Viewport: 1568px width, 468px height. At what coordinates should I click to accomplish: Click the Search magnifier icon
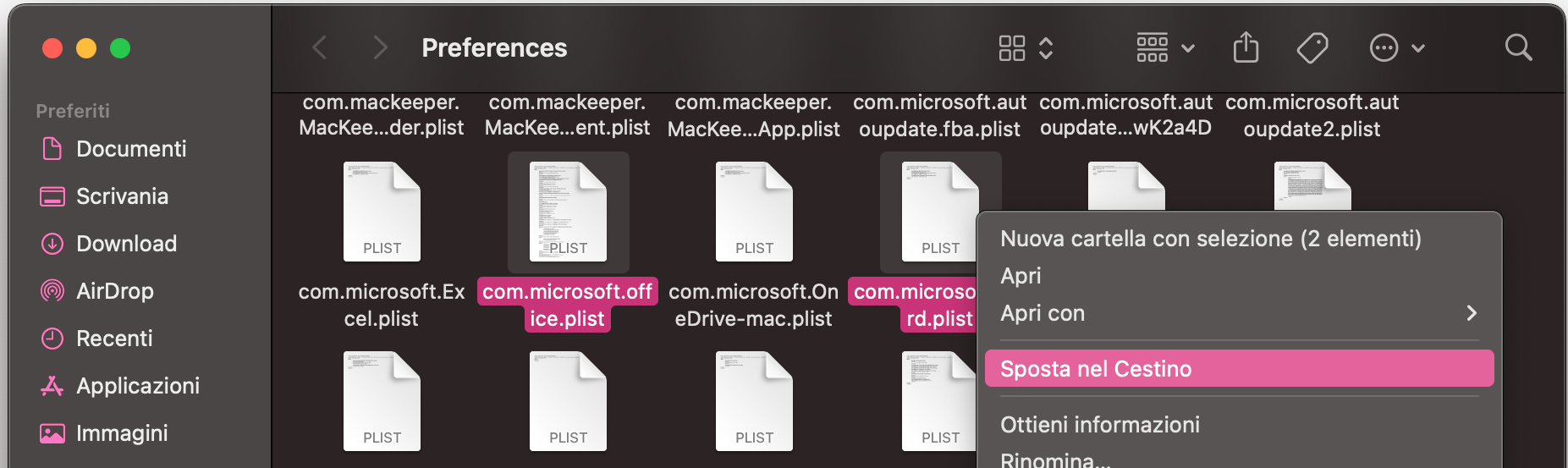click(1518, 47)
